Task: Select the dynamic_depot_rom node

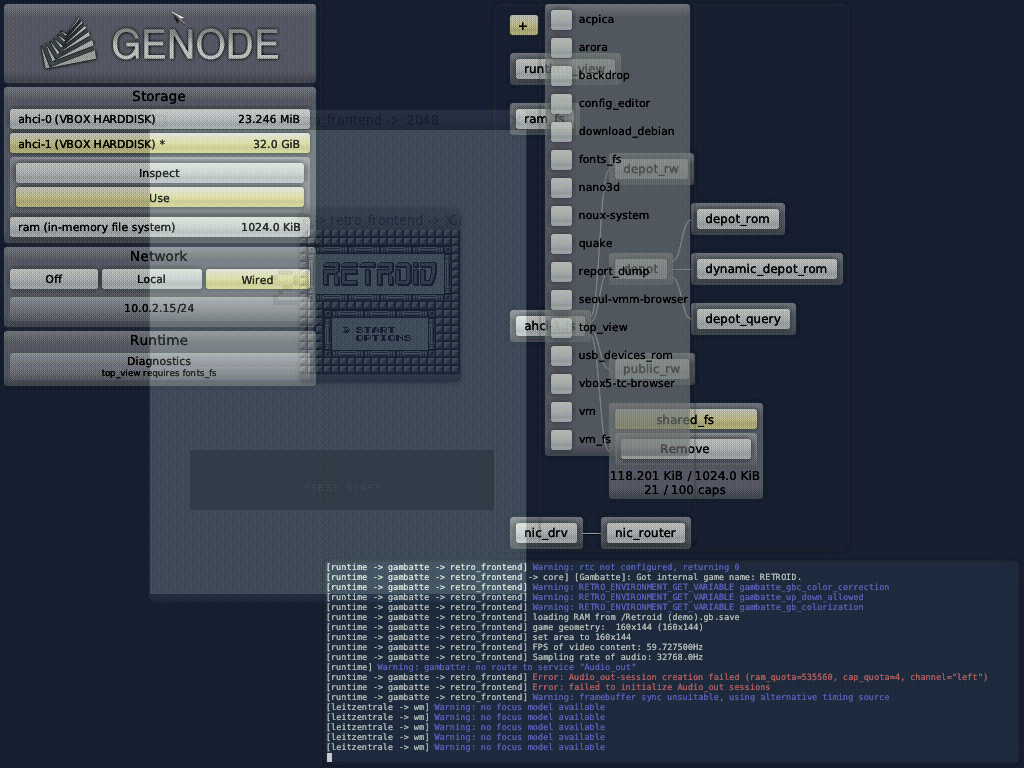Action: point(766,269)
